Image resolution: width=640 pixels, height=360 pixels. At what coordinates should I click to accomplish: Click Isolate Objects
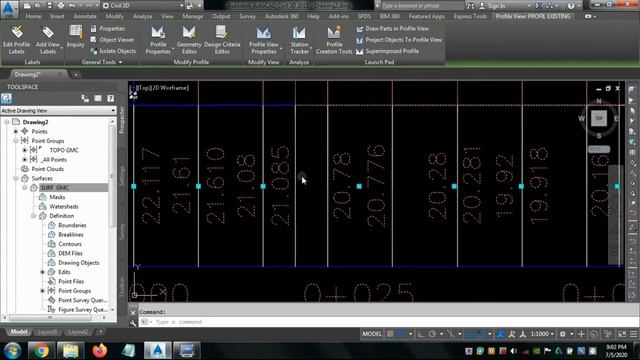click(113, 51)
